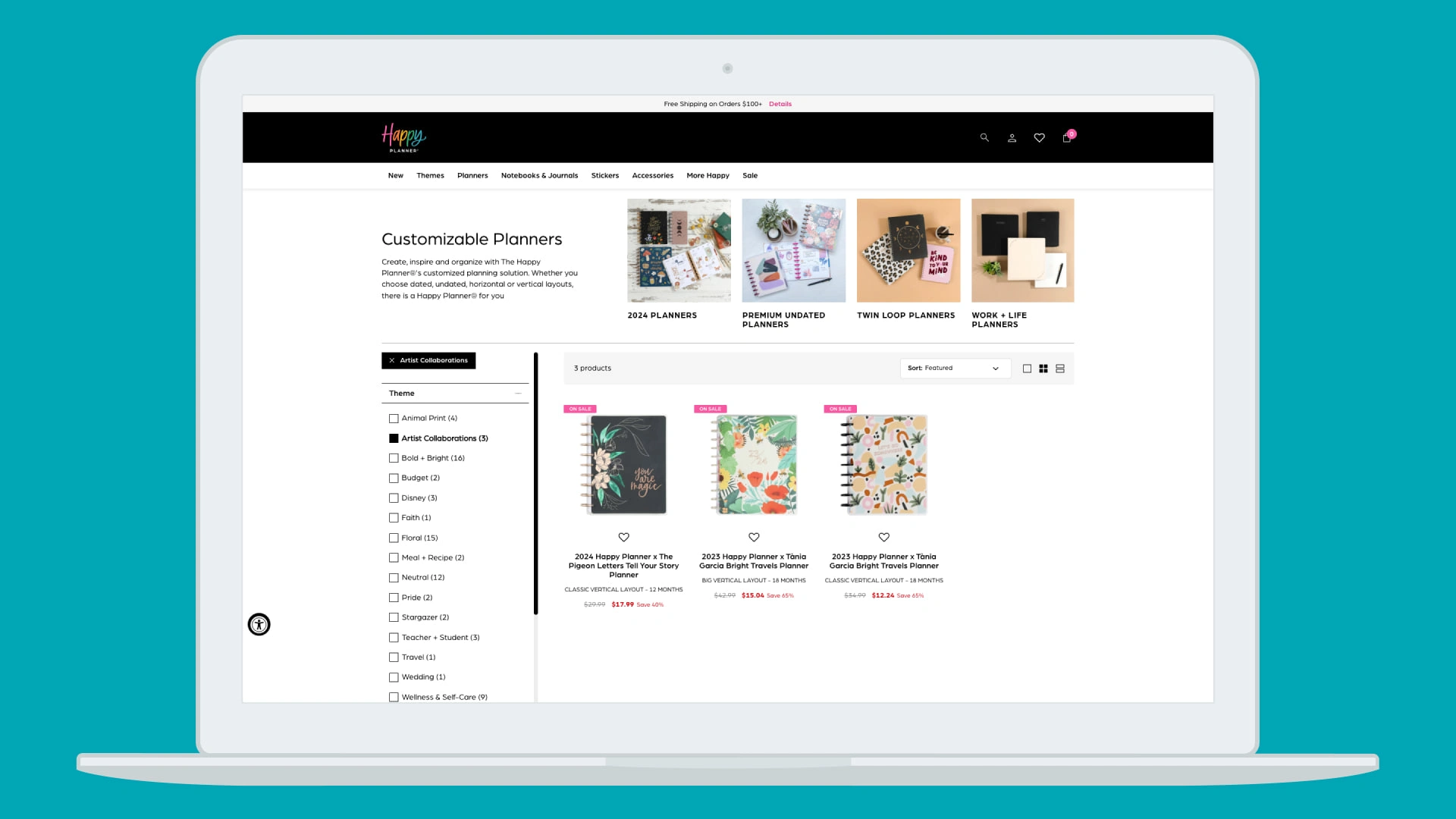The height and width of the screenshot is (819, 1456).
Task: Open Premium Undated Planners link
Action: click(x=783, y=320)
